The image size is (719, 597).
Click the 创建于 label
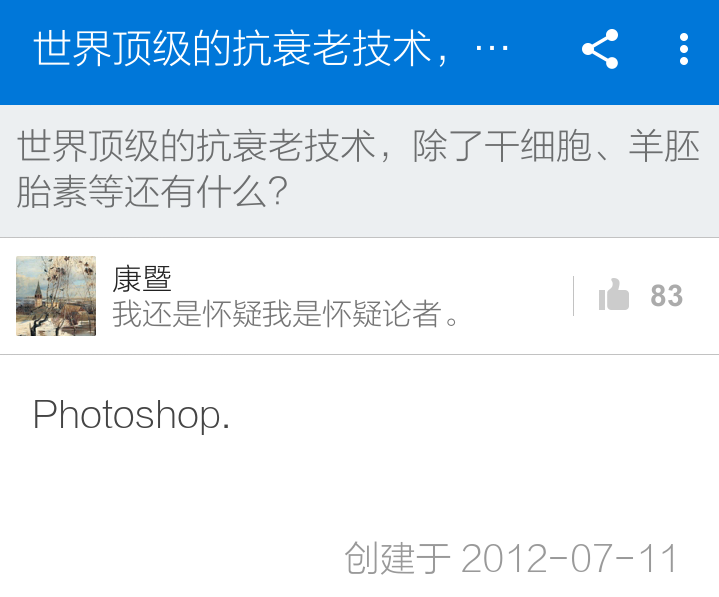pos(397,558)
